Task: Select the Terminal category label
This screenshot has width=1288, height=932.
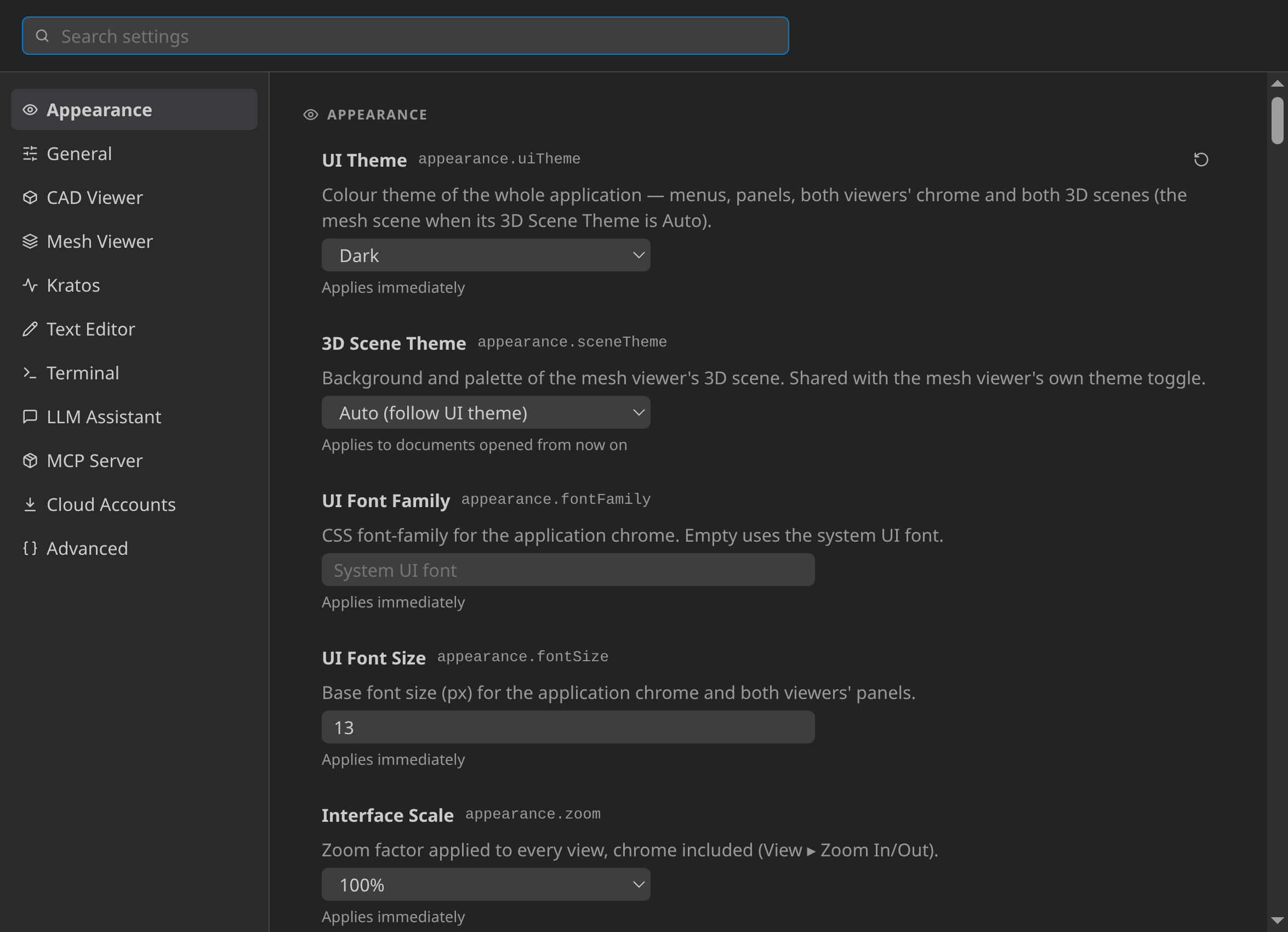Action: click(x=83, y=373)
